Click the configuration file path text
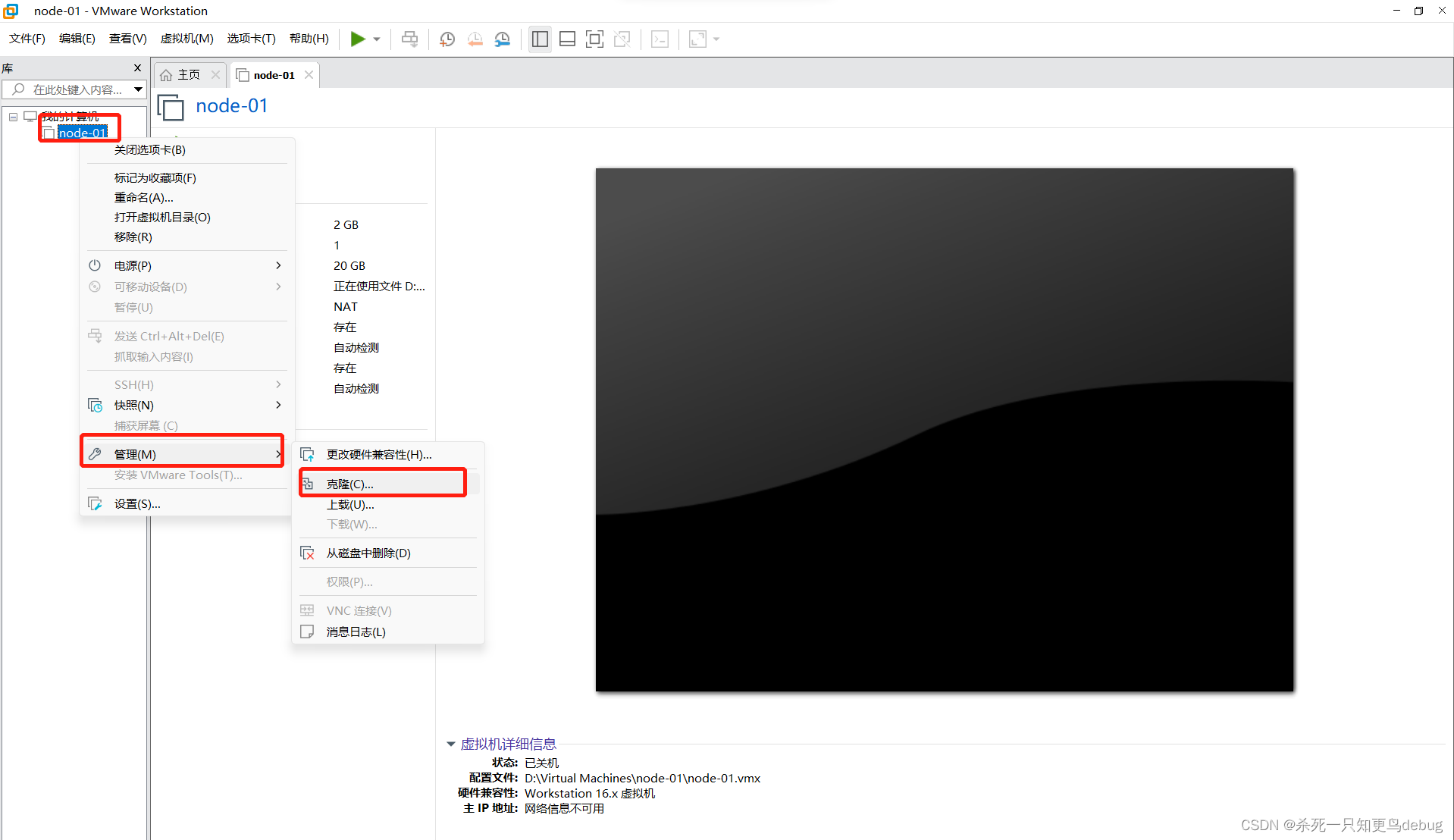This screenshot has height=840, width=1454. [643, 778]
